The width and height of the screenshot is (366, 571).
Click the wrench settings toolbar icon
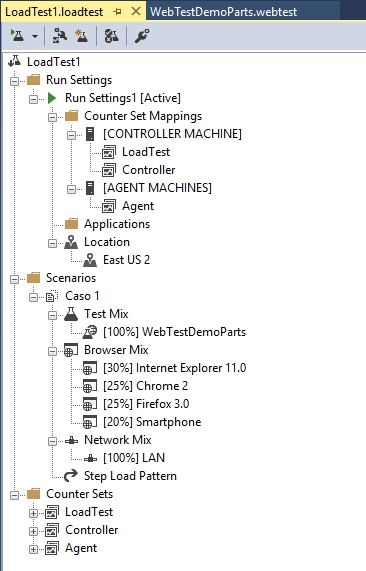(142, 36)
